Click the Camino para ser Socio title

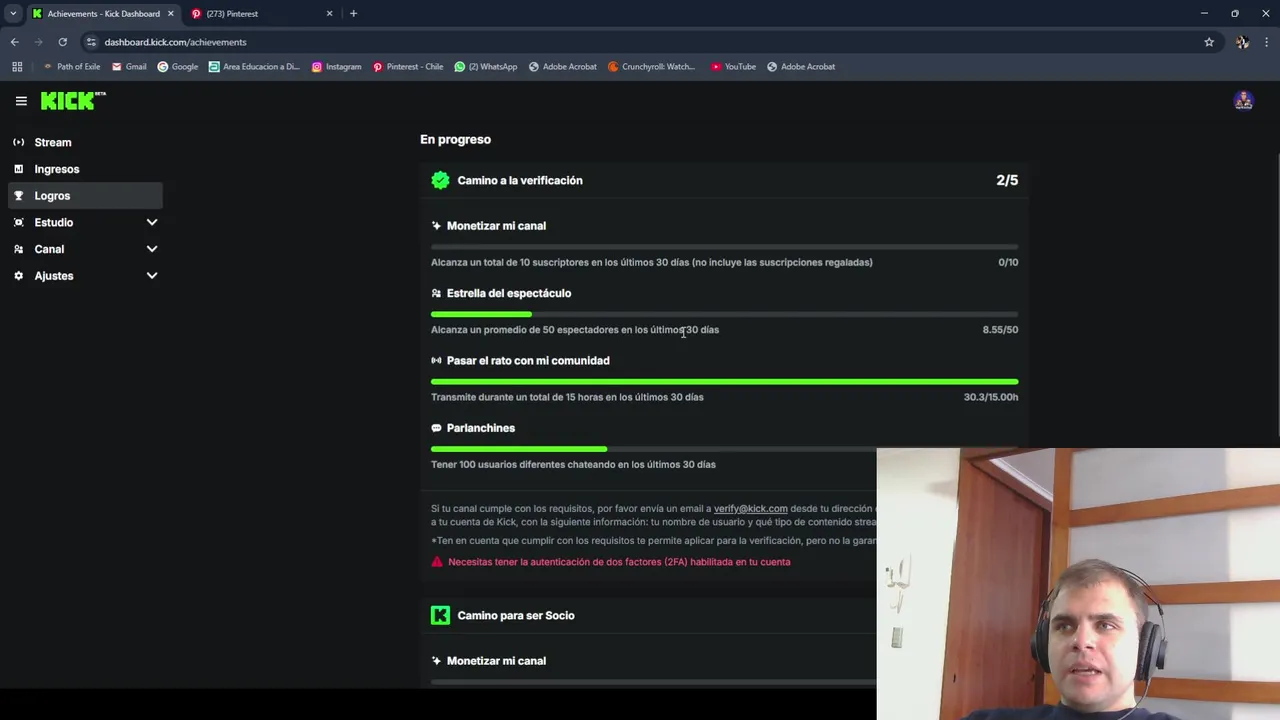pyautogui.click(x=516, y=615)
